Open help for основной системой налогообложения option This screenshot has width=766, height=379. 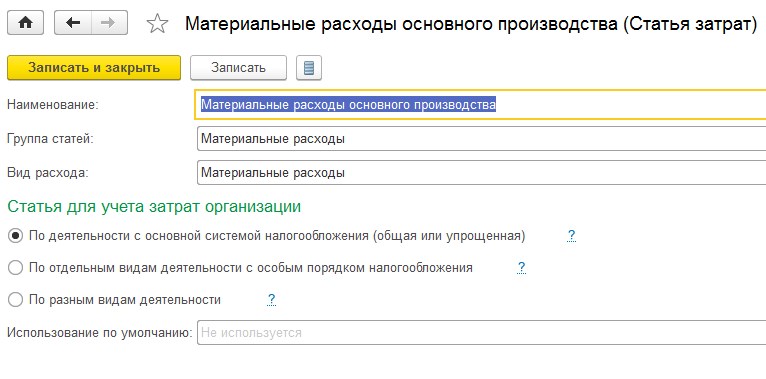pos(572,236)
